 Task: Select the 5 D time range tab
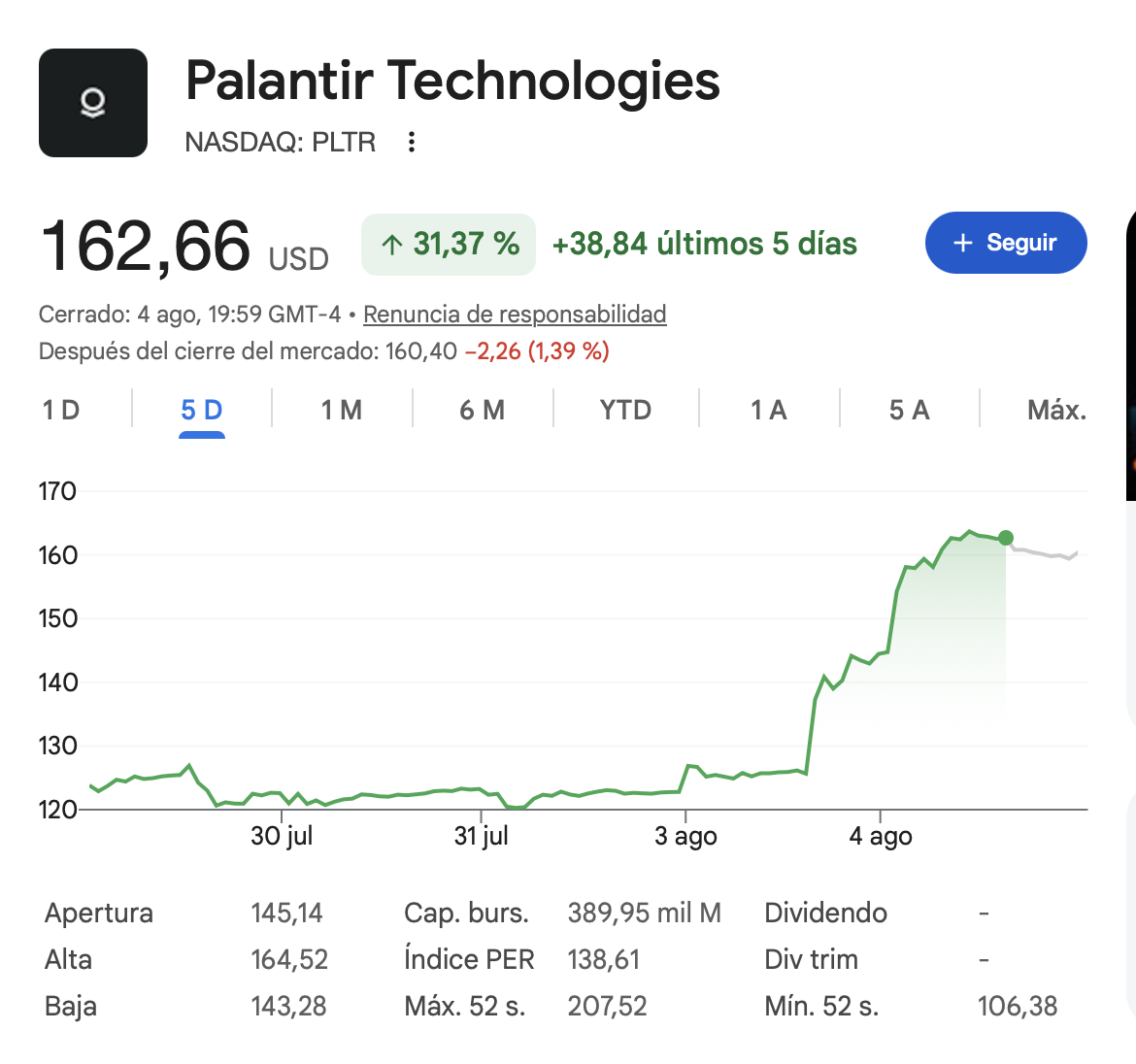point(201,411)
